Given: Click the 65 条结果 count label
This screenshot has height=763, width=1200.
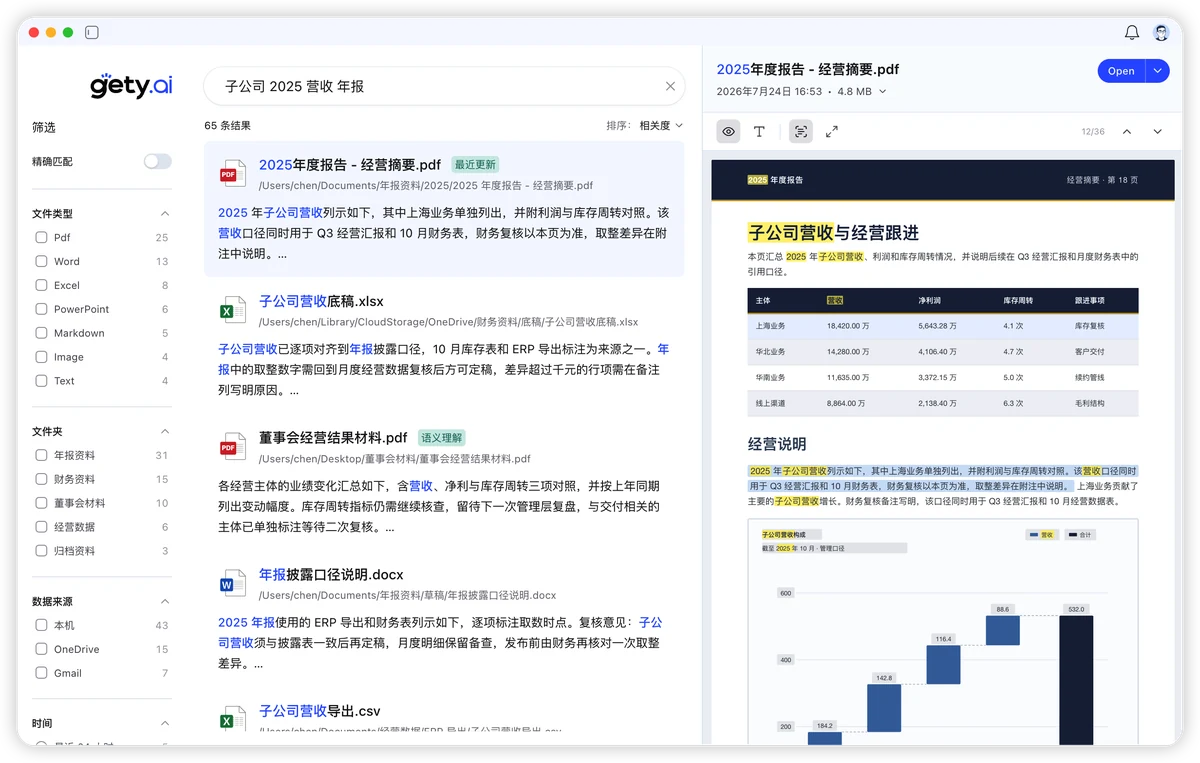Looking at the screenshot, I should [227, 126].
